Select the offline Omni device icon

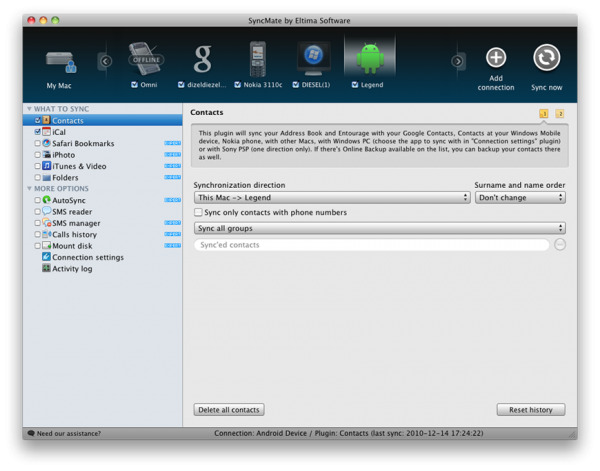[146, 59]
